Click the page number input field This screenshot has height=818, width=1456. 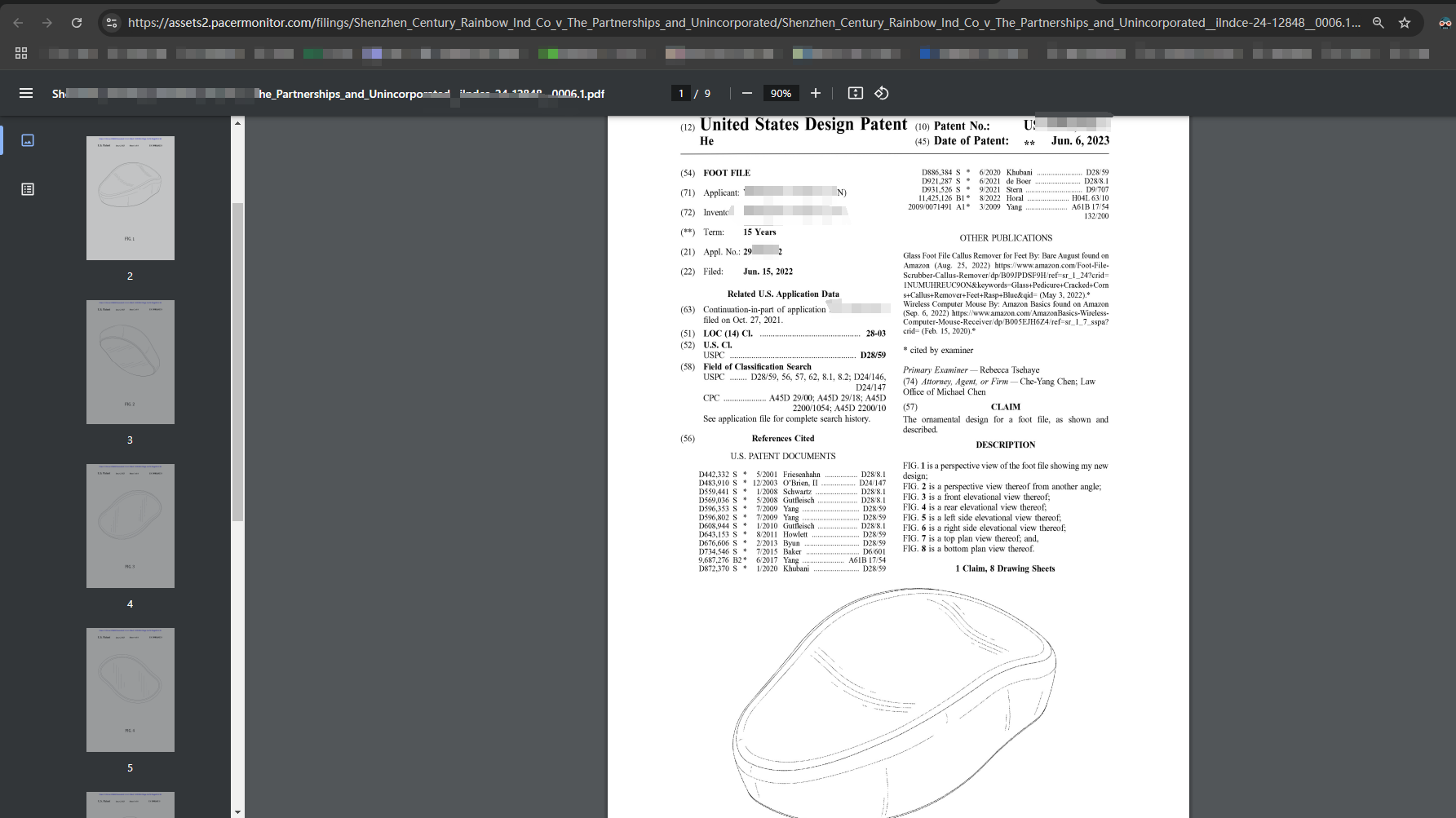pos(681,93)
